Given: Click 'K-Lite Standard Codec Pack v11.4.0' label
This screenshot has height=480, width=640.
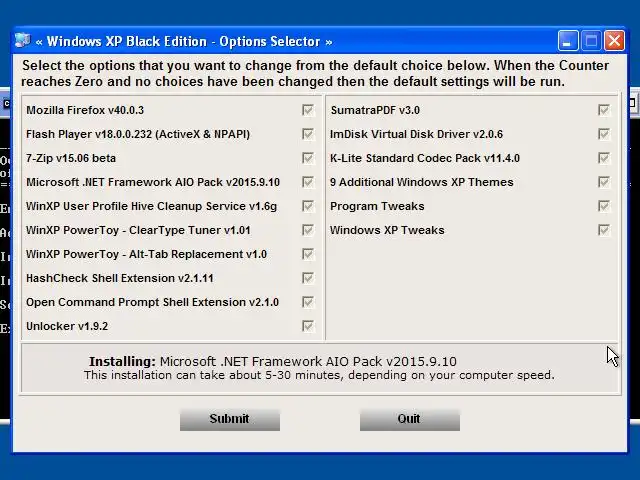Looking at the screenshot, I should pos(425,158).
